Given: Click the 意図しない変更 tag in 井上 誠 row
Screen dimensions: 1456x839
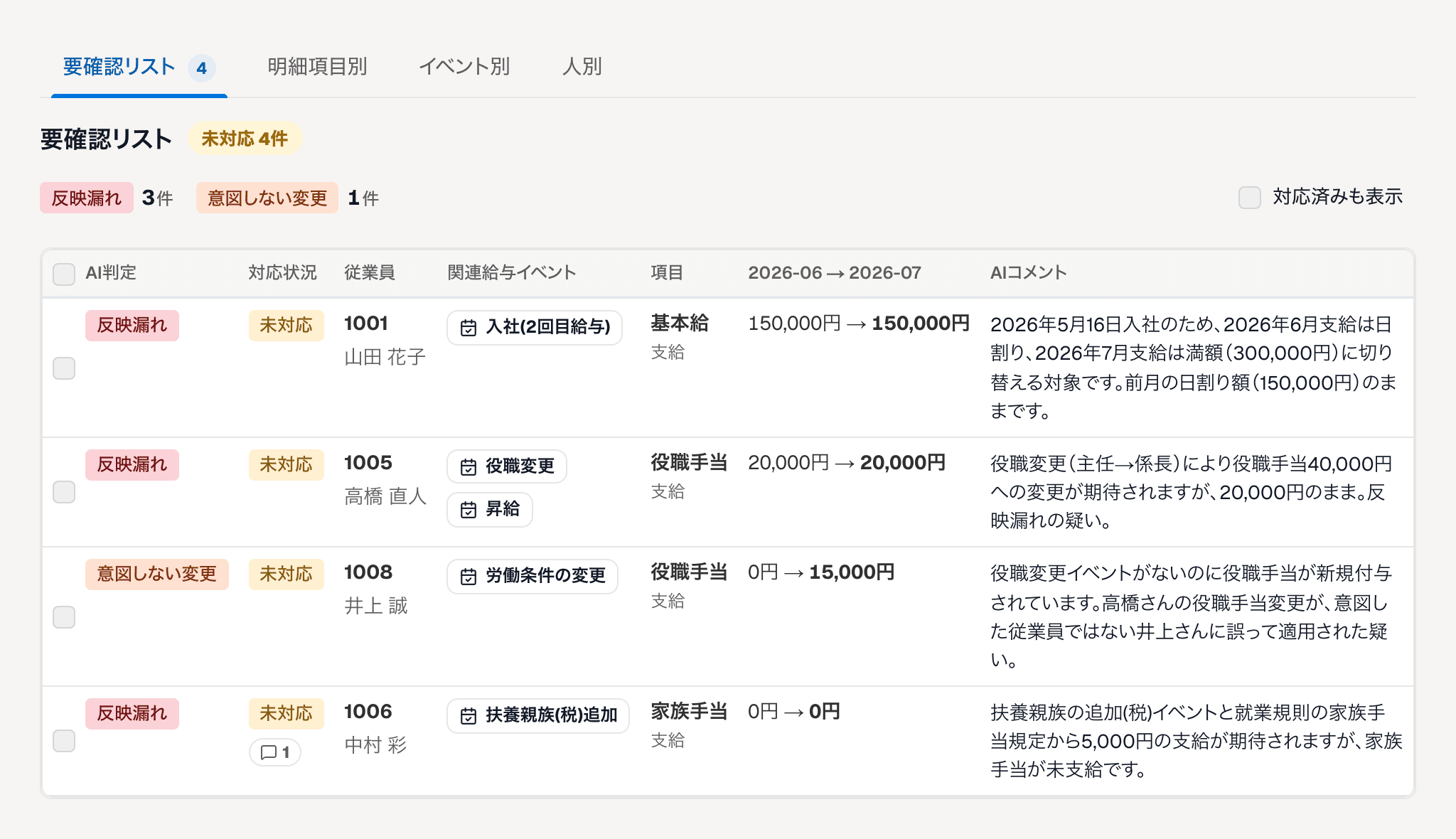Looking at the screenshot, I should point(157,574).
